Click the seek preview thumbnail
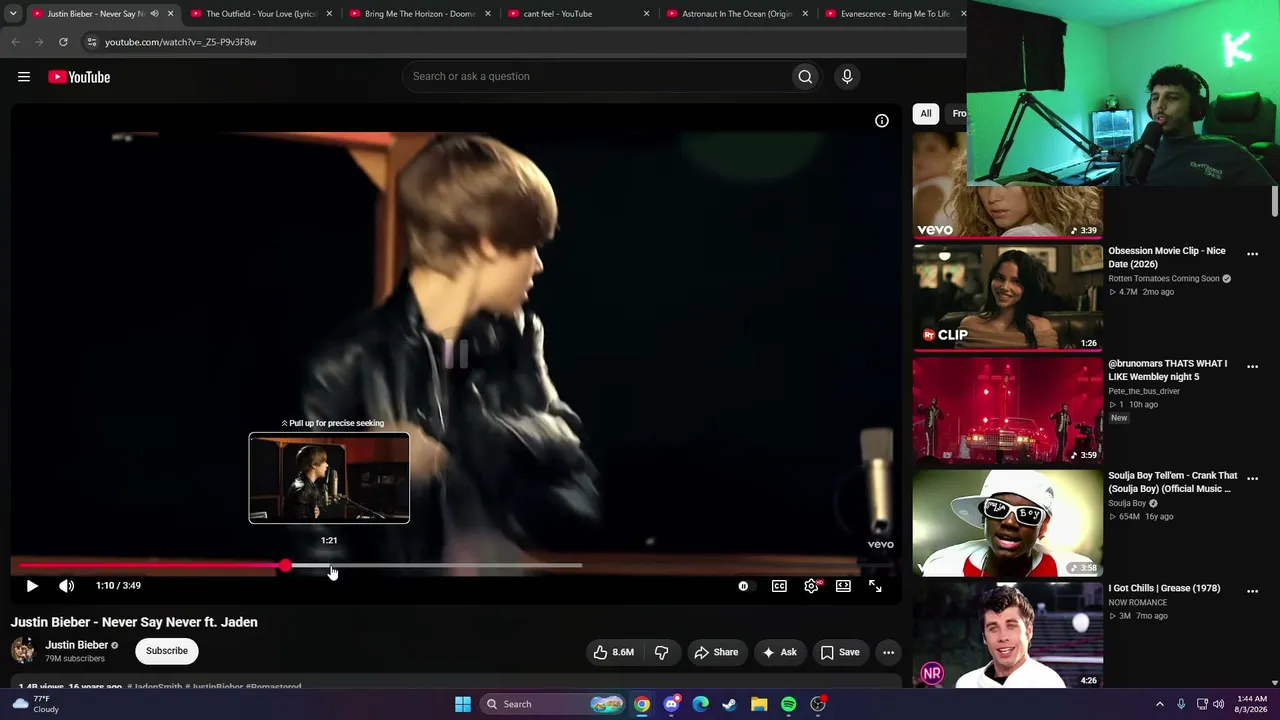 (329, 478)
